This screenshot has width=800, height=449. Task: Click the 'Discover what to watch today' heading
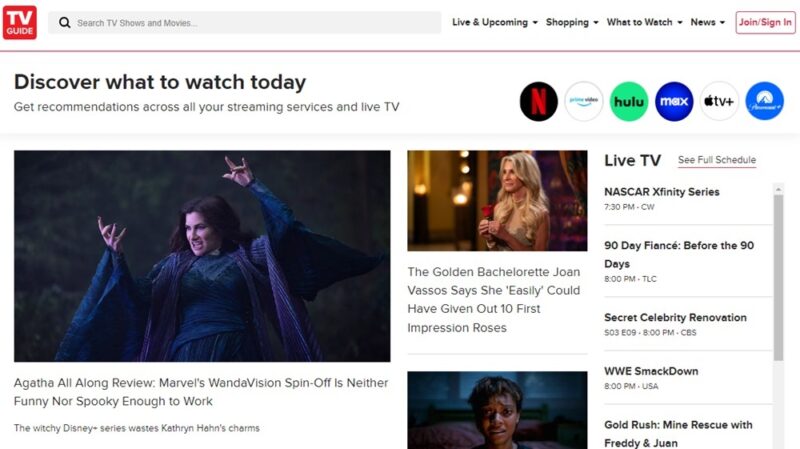click(x=160, y=82)
